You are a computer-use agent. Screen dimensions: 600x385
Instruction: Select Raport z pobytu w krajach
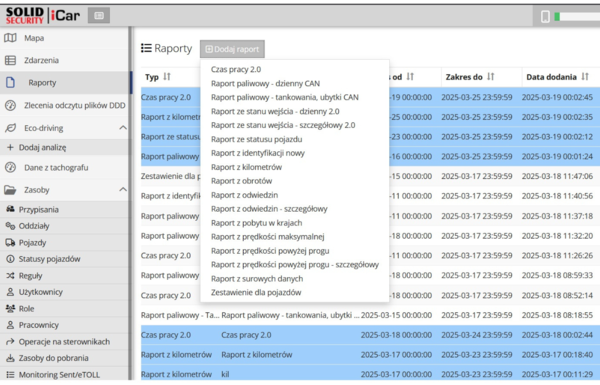pyautogui.click(x=256, y=223)
